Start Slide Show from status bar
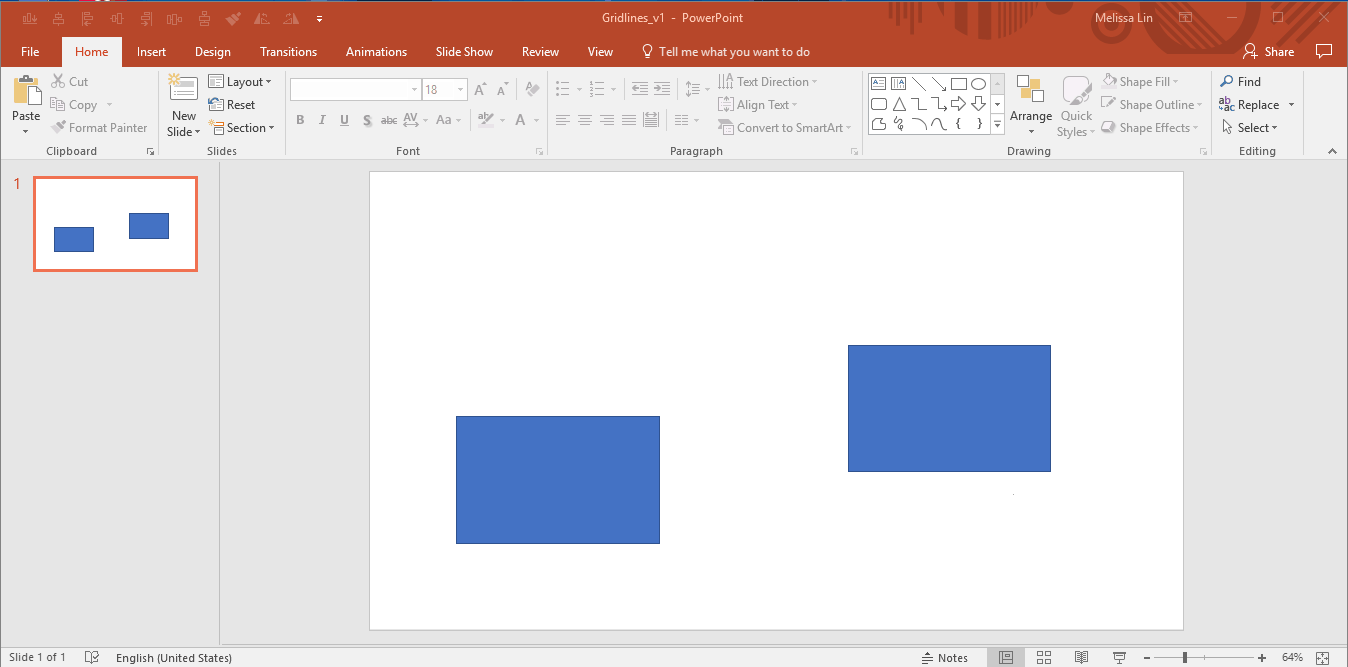The width and height of the screenshot is (1348, 667). tap(1118, 657)
